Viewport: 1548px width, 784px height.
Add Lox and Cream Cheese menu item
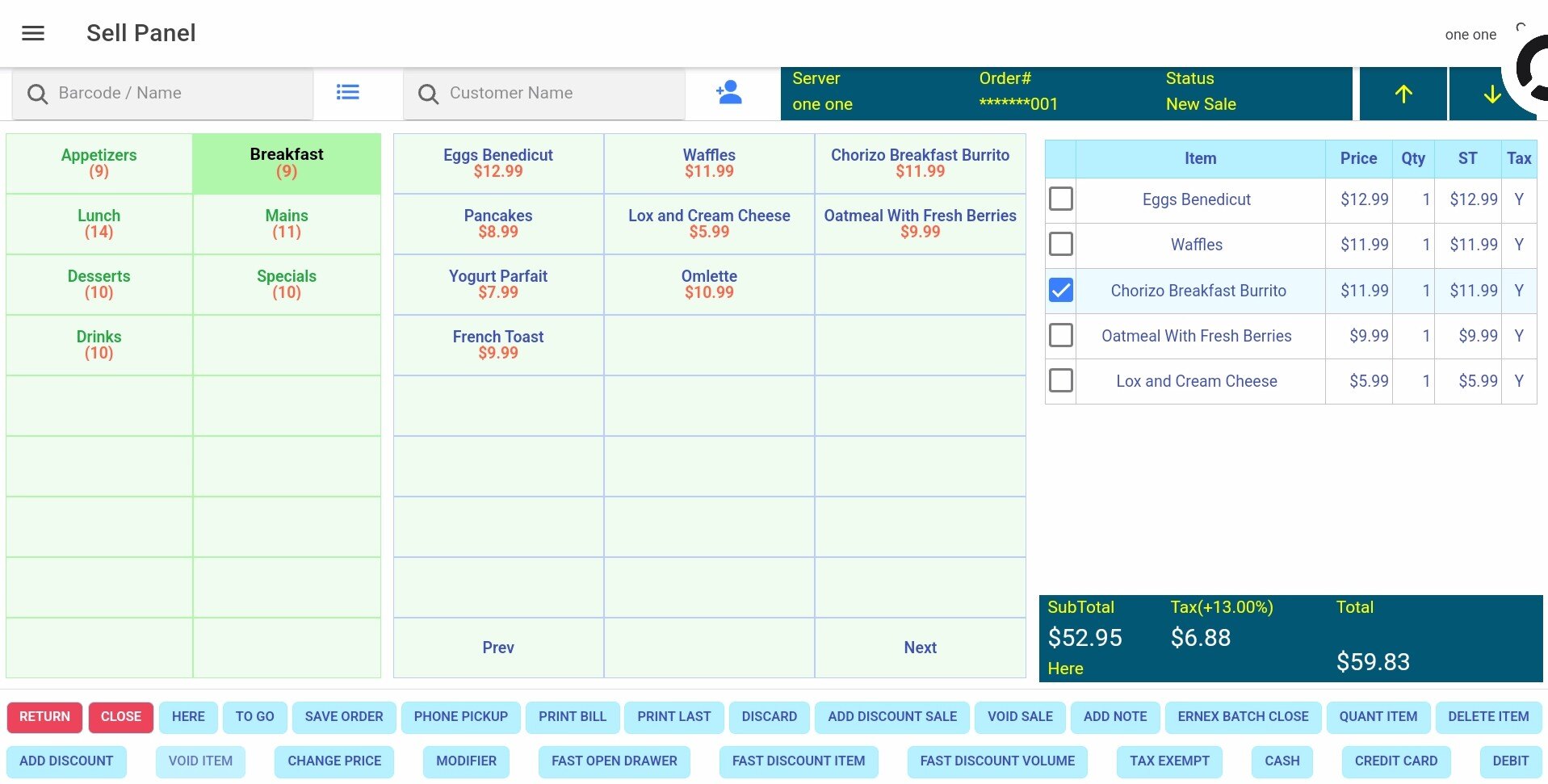709,224
